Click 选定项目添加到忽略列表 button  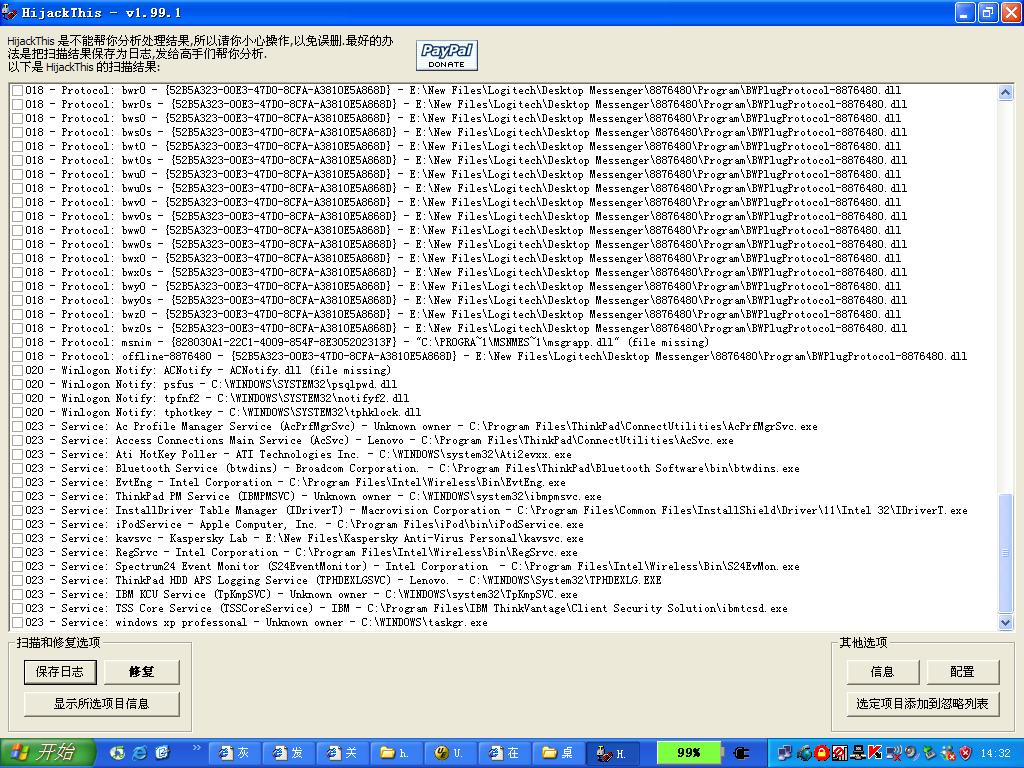[x=922, y=703]
